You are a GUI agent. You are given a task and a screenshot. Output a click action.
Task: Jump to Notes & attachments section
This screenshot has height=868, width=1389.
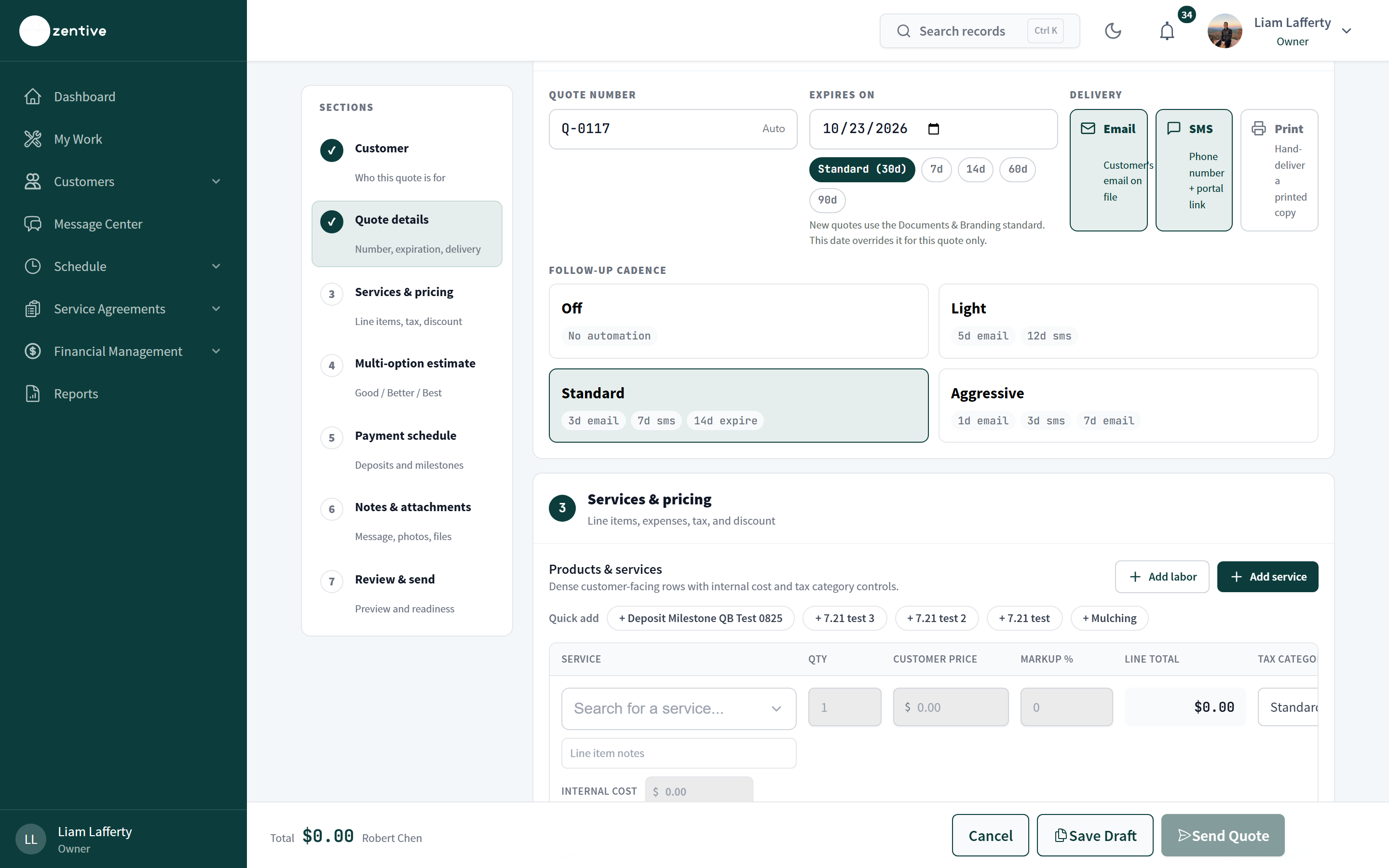[407, 521]
